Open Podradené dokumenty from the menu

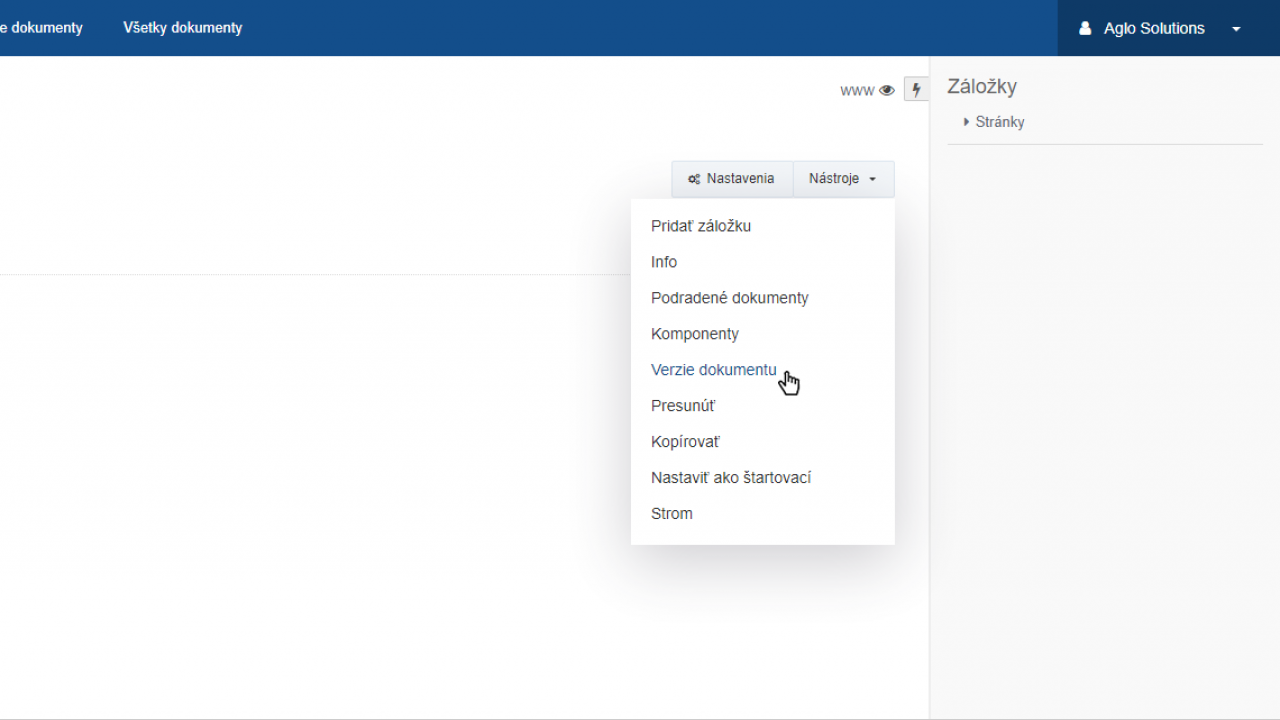pos(730,298)
